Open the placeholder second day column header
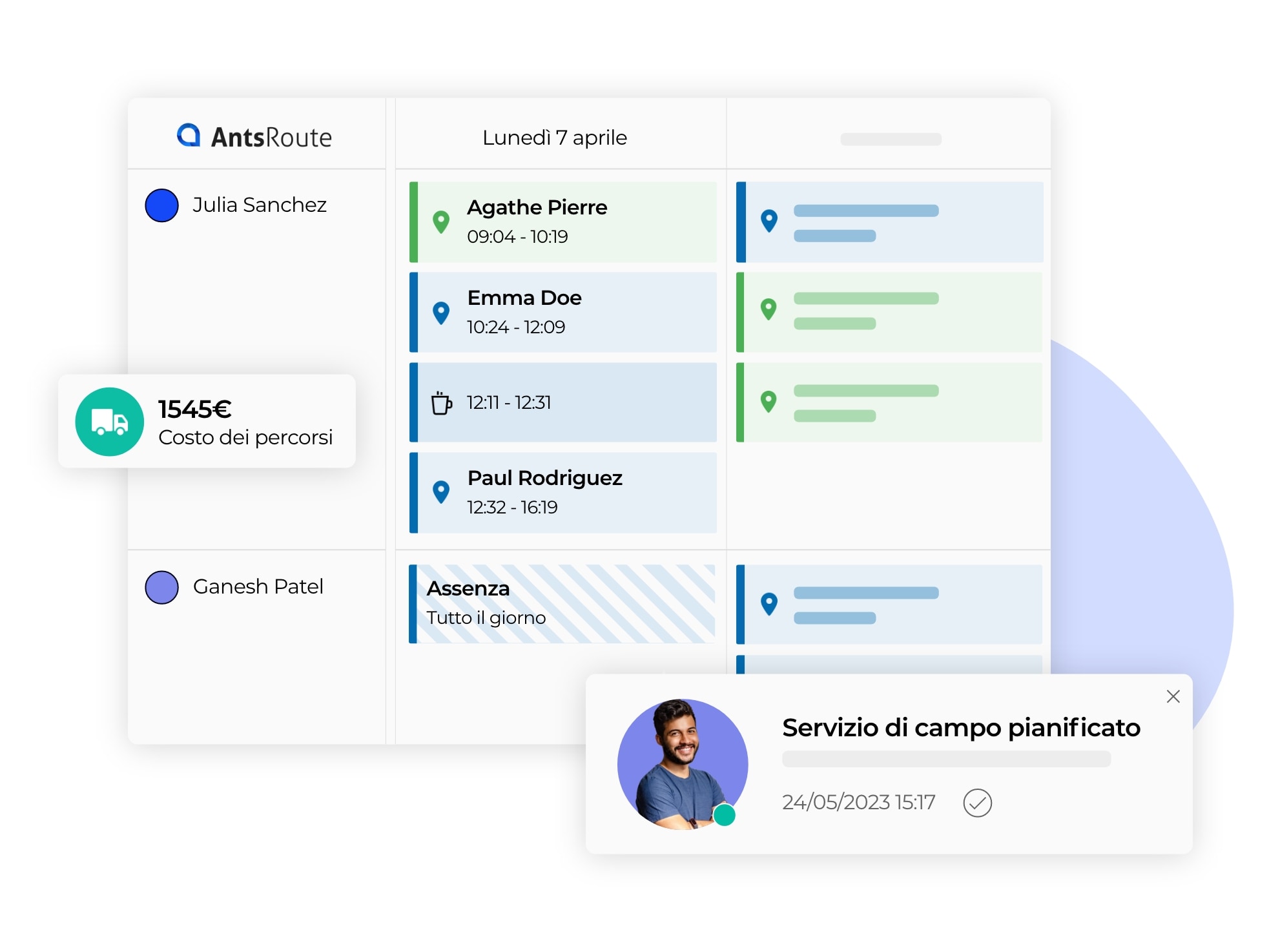Screen dimensions: 1269x952 [x=890, y=139]
